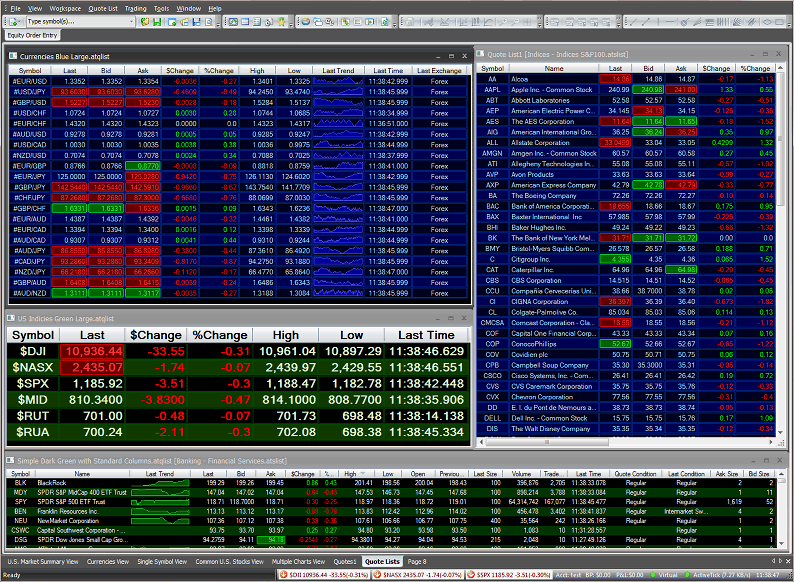Sort Currencies list by %Change column
The width and height of the screenshot is (794, 582).
click(219, 71)
